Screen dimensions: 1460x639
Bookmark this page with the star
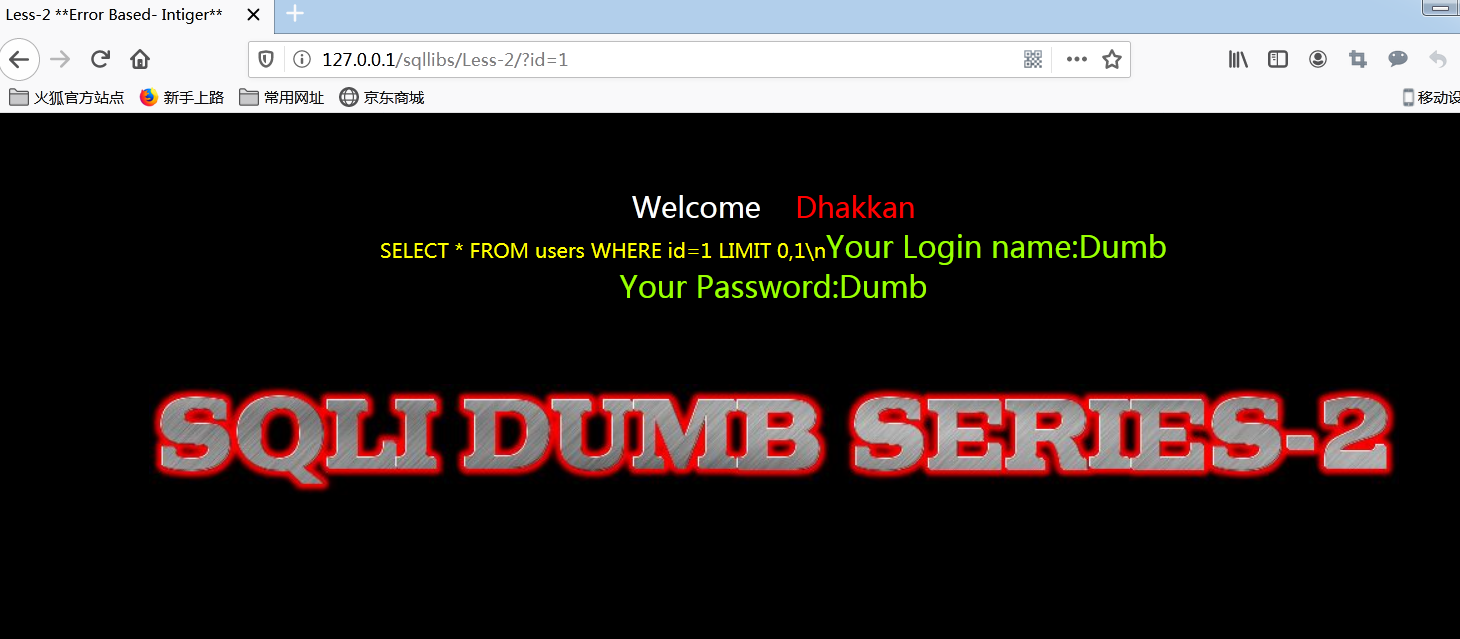pos(1111,60)
